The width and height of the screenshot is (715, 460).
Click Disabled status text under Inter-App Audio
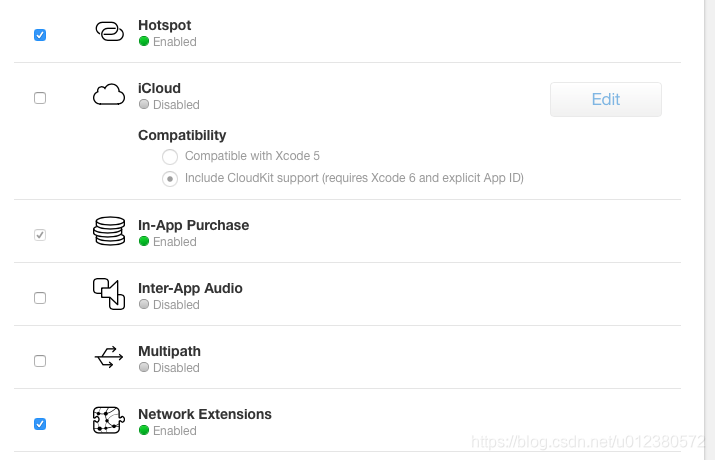click(x=176, y=305)
